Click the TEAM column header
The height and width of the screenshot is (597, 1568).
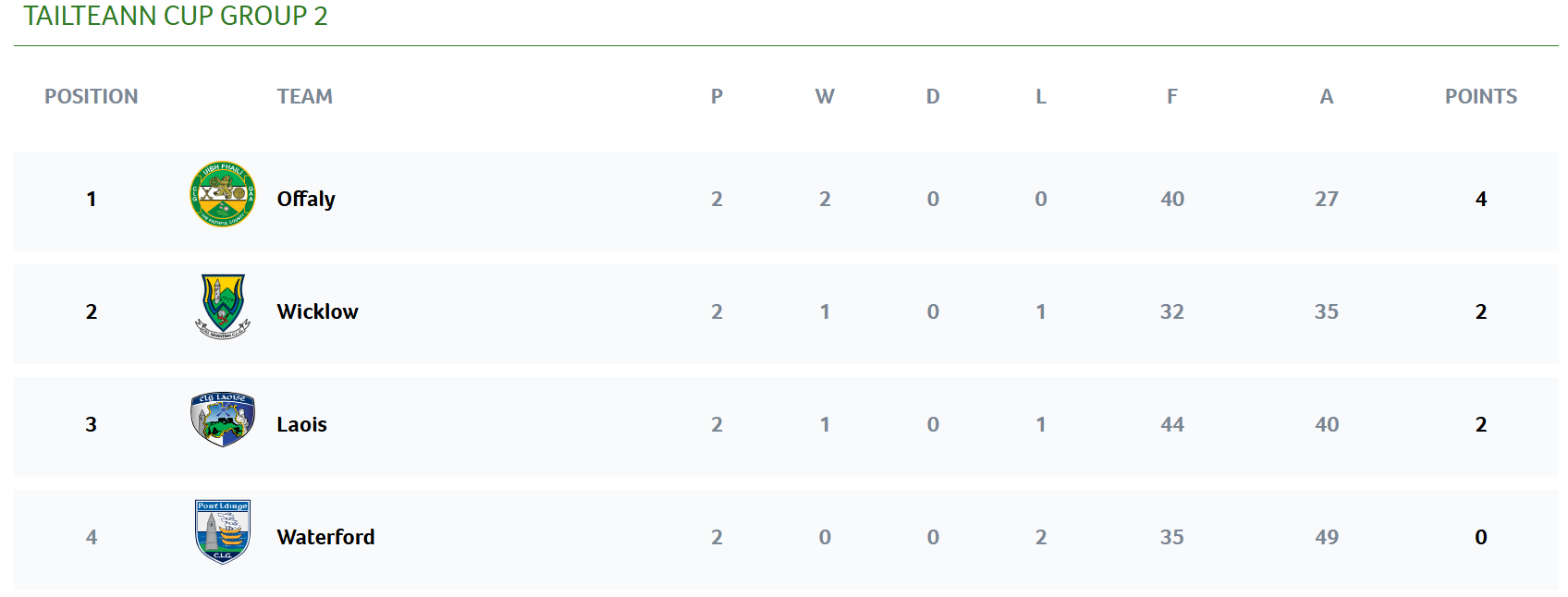click(x=304, y=96)
